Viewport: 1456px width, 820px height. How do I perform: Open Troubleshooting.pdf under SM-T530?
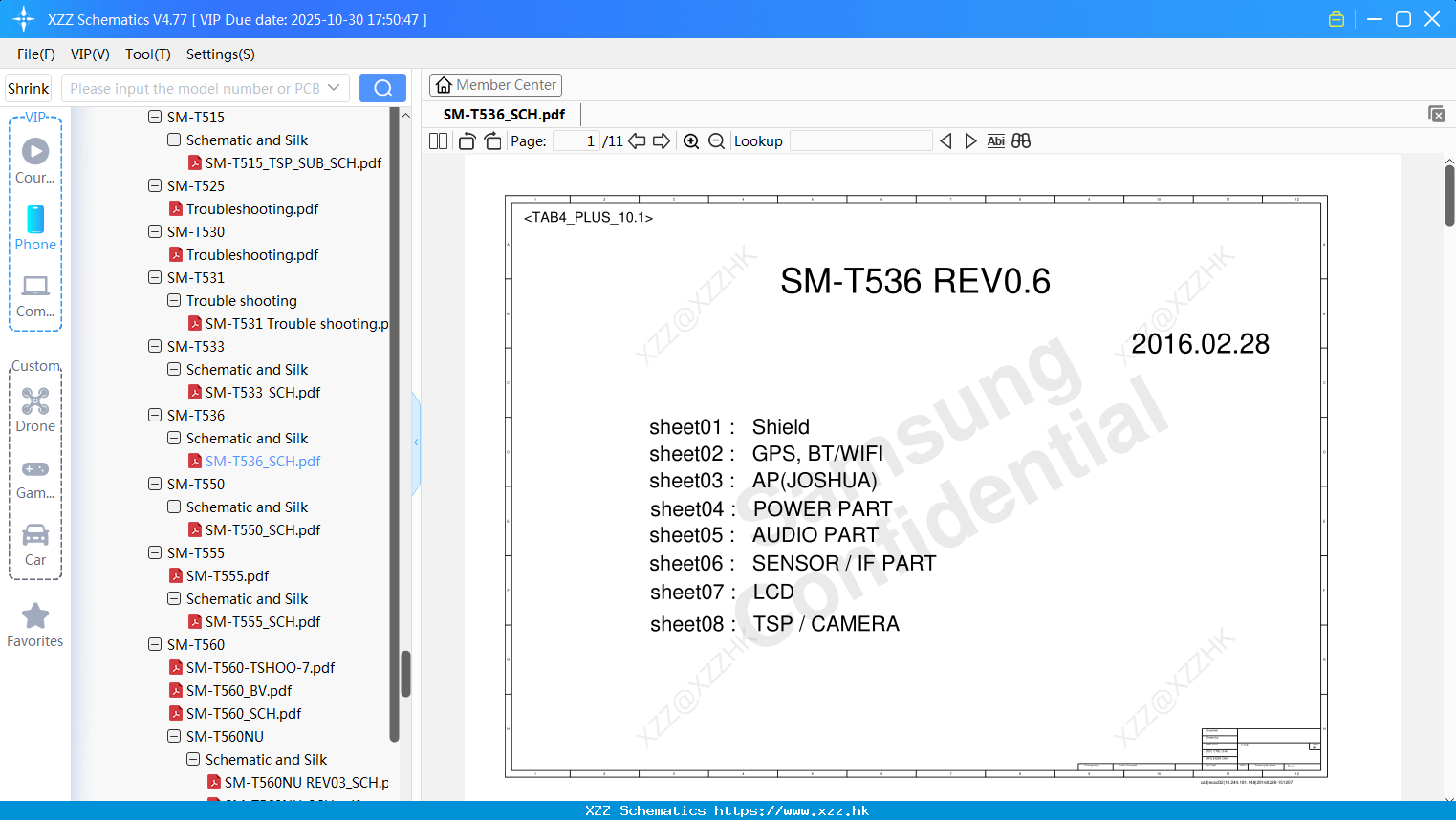[x=244, y=254]
